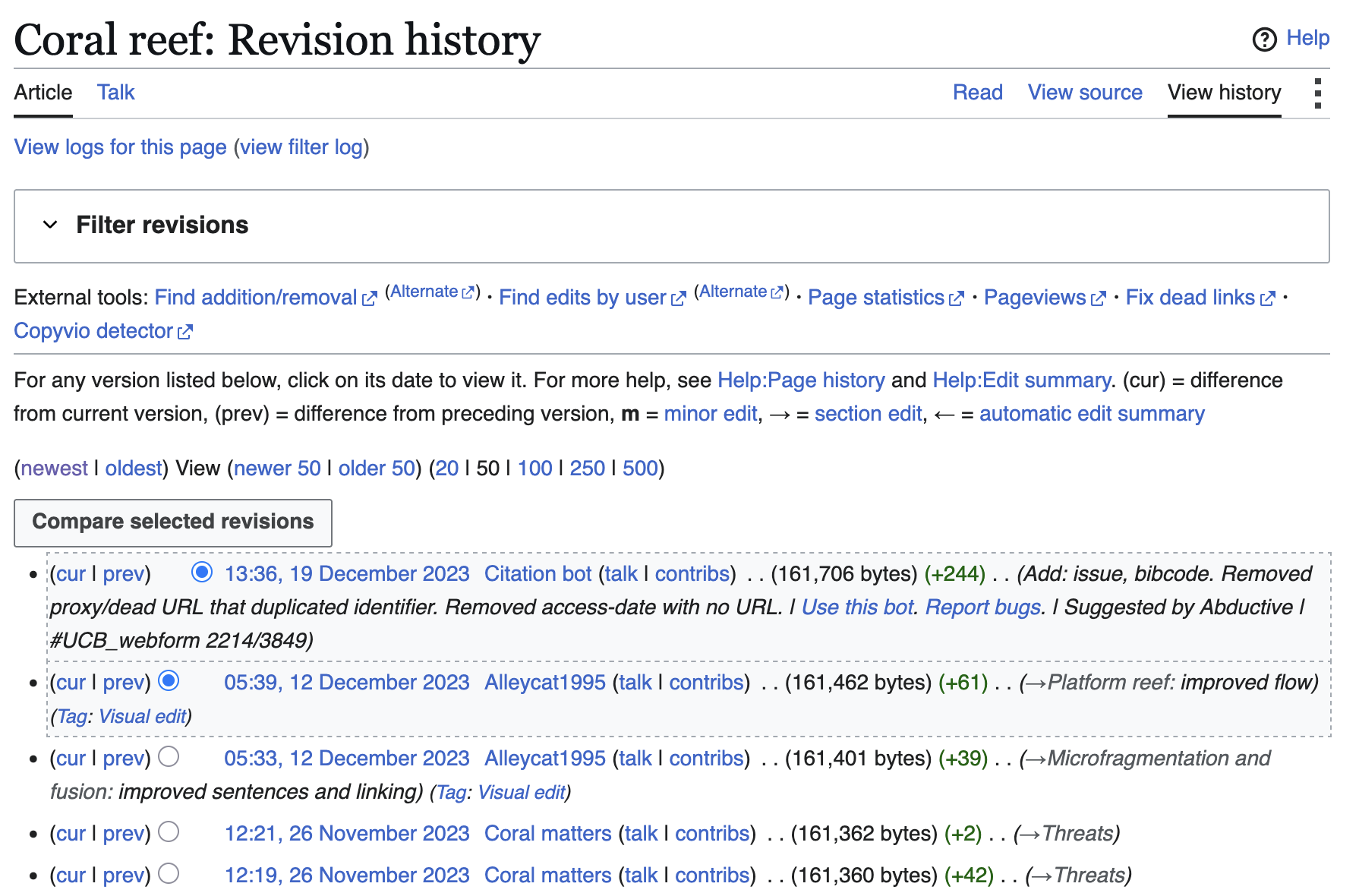
Task: Select radio button for 05:33, 12 December 2023 revision
Action: click(169, 756)
